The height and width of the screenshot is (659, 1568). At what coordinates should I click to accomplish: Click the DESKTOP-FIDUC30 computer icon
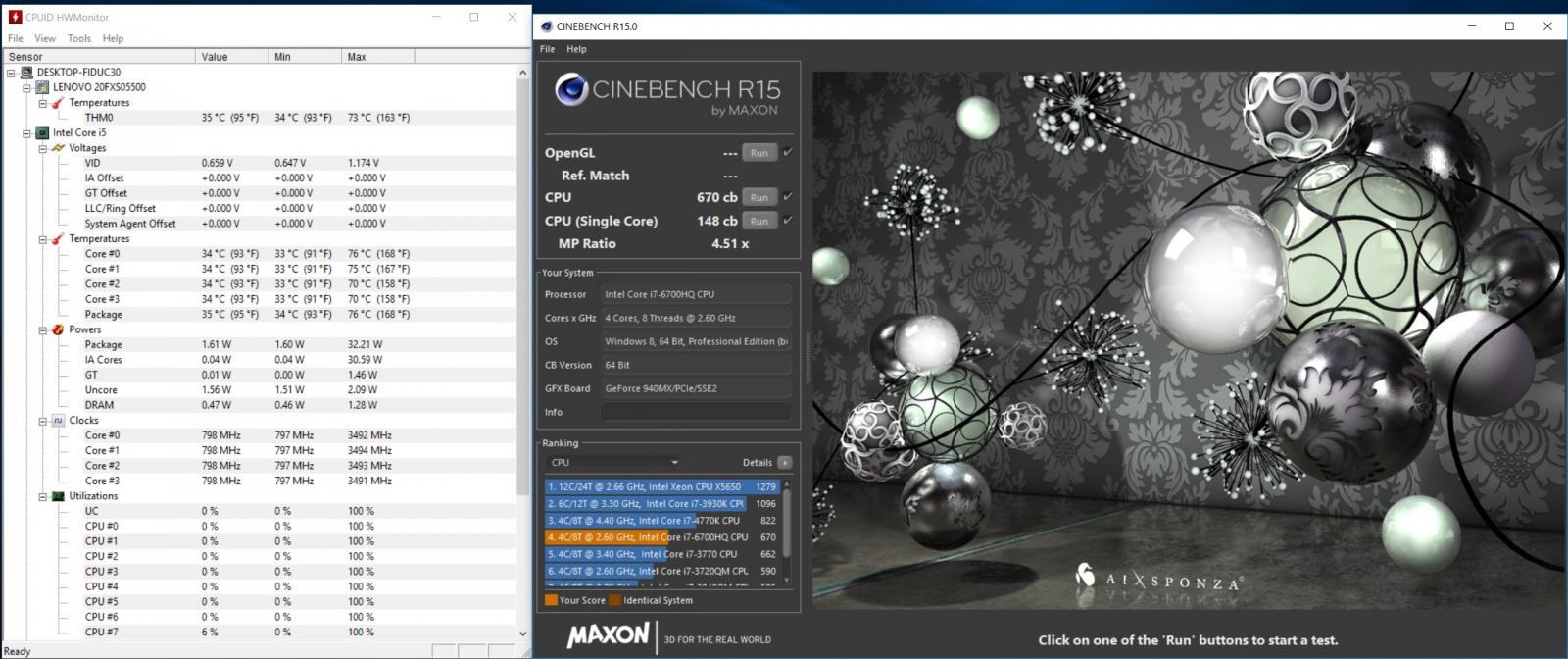[27, 73]
